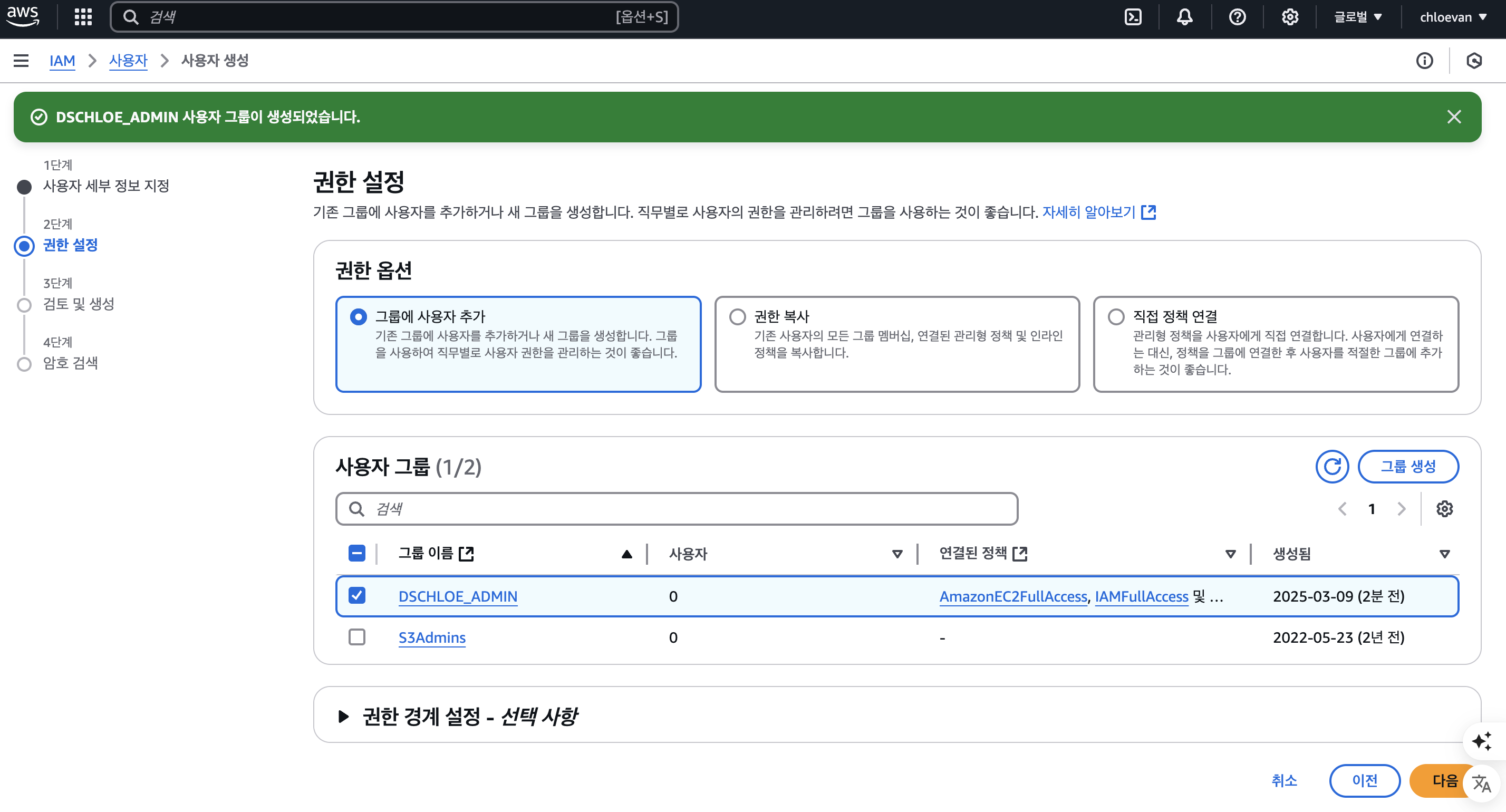The image size is (1506, 812).
Task: Open the AmazonEC2FullAccess policy link
Action: point(1013,596)
